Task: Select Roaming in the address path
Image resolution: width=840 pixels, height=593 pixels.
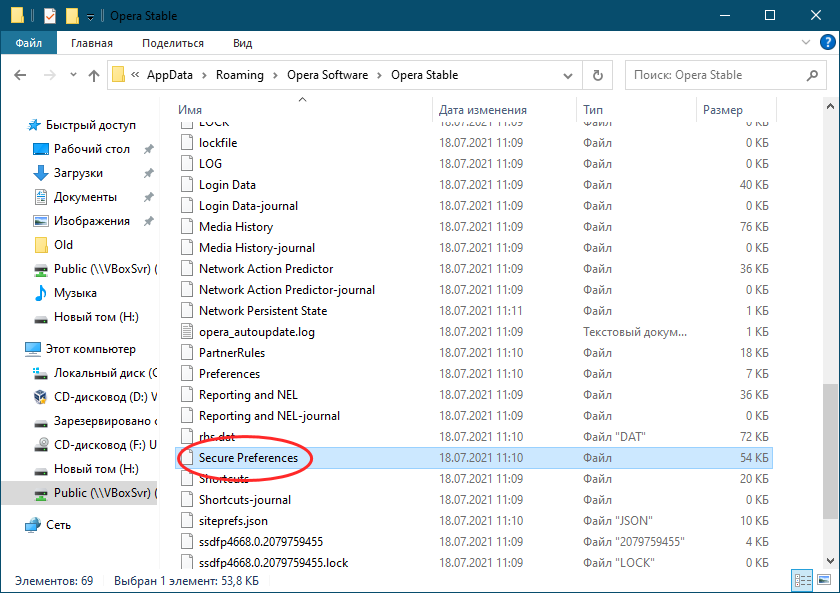Action: click(239, 75)
